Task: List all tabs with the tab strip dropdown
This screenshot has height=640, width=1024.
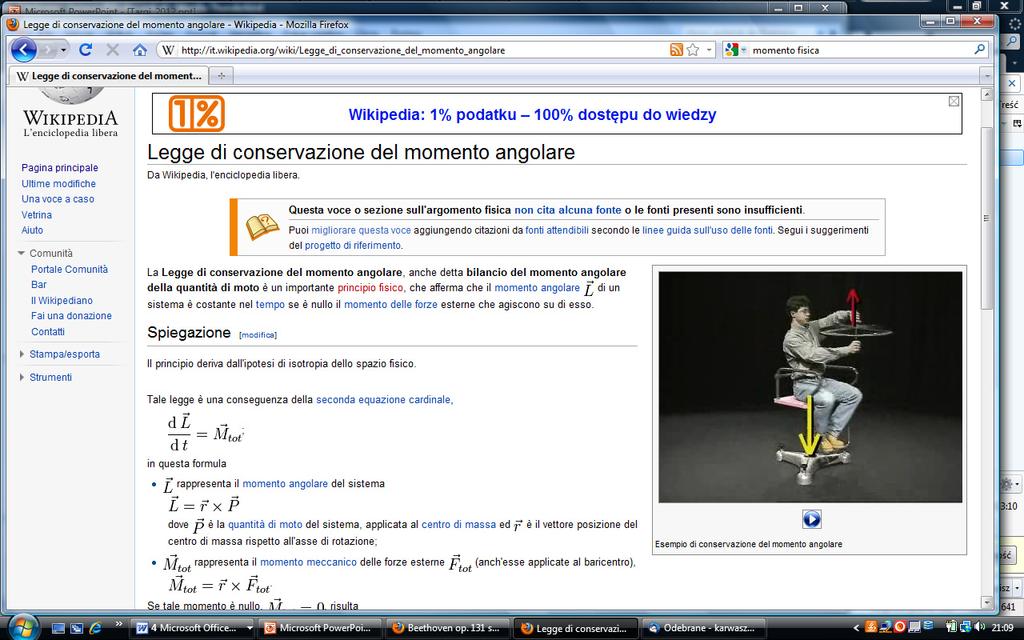Action: [987, 76]
